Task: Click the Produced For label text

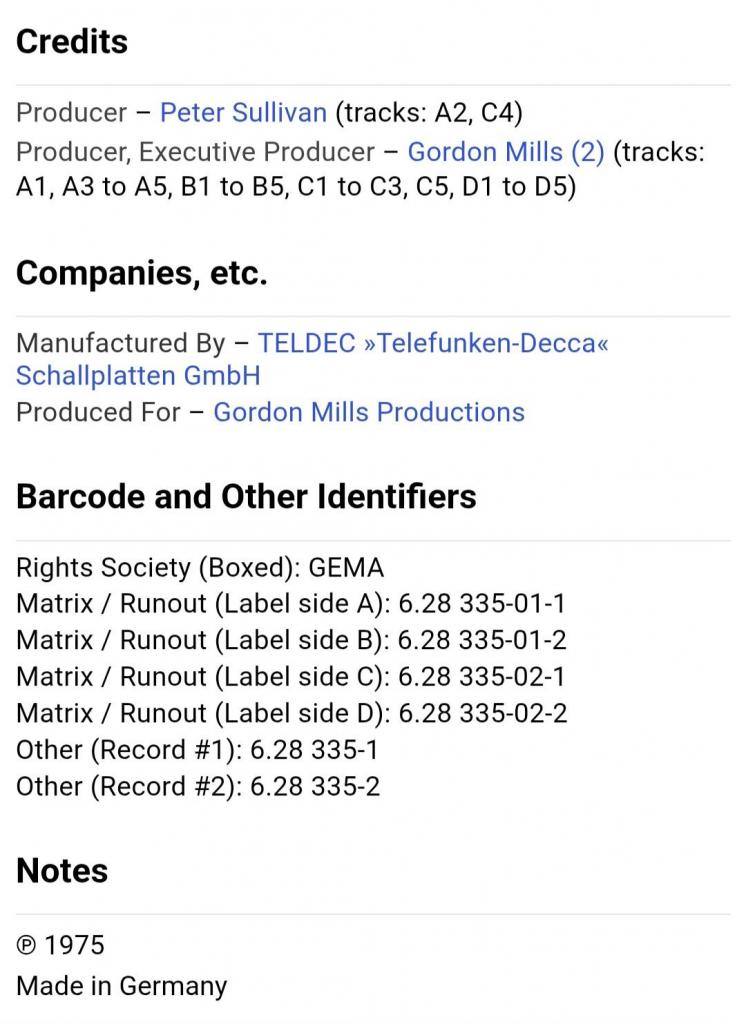Action: pos(98,412)
